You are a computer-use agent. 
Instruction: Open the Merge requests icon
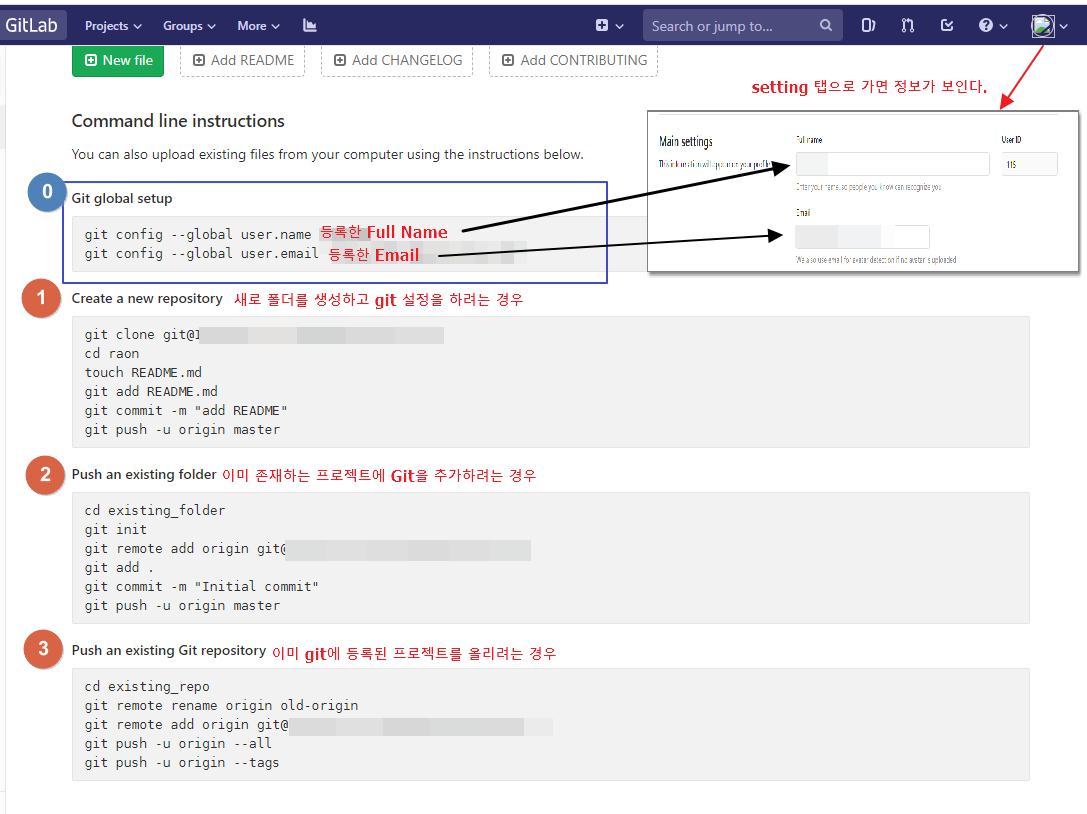click(907, 26)
